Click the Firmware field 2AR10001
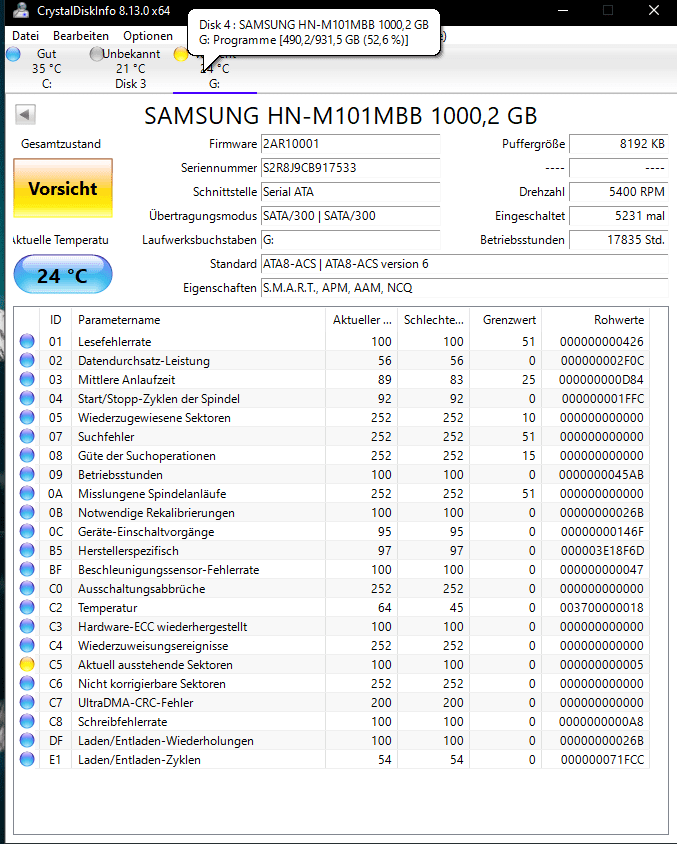This screenshot has height=844, width=677. click(350, 144)
